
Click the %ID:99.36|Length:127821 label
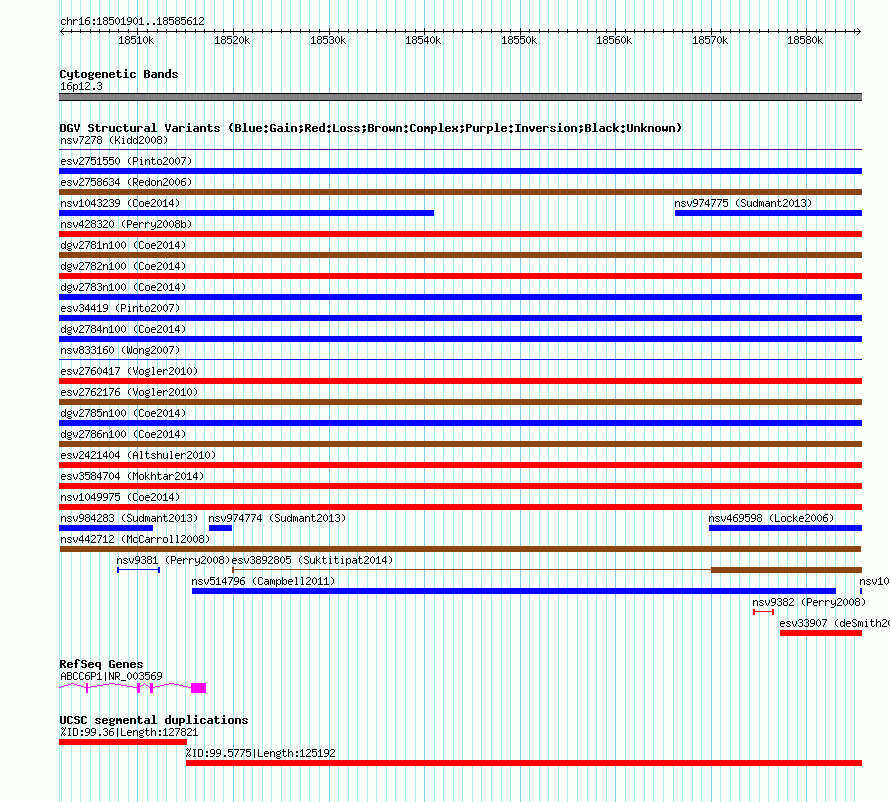(x=129, y=732)
